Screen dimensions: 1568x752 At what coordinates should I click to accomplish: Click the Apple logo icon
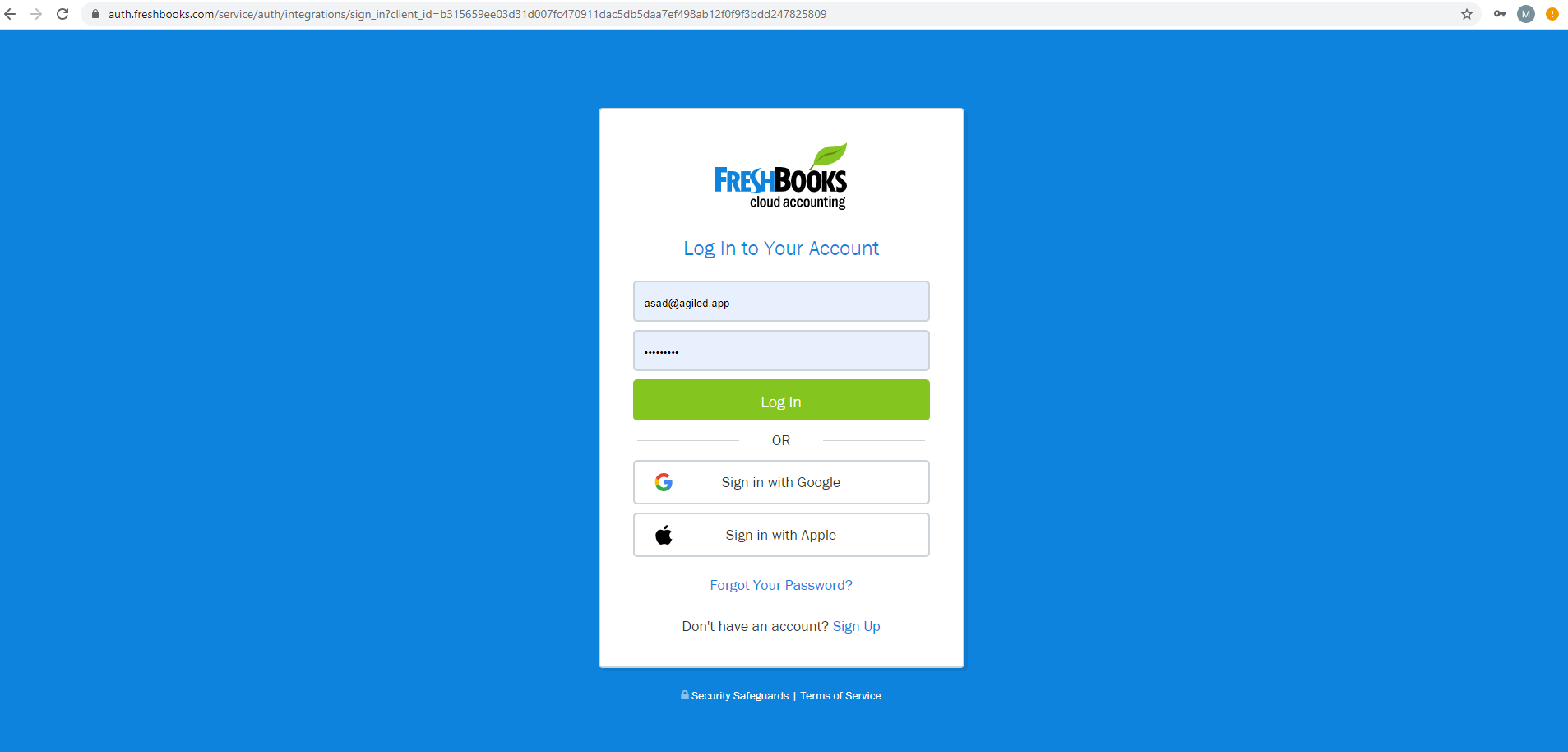point(664,535)
